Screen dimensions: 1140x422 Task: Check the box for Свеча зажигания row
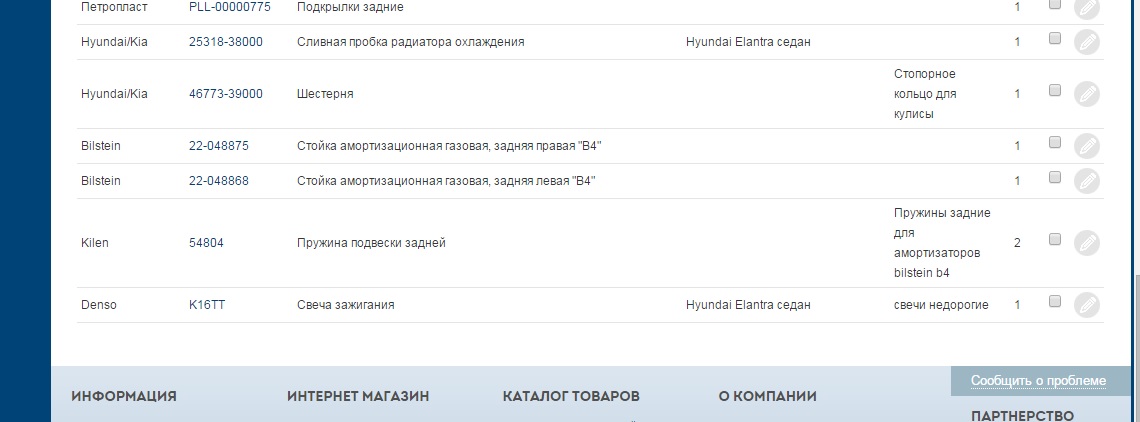(x=1054, y=301)
